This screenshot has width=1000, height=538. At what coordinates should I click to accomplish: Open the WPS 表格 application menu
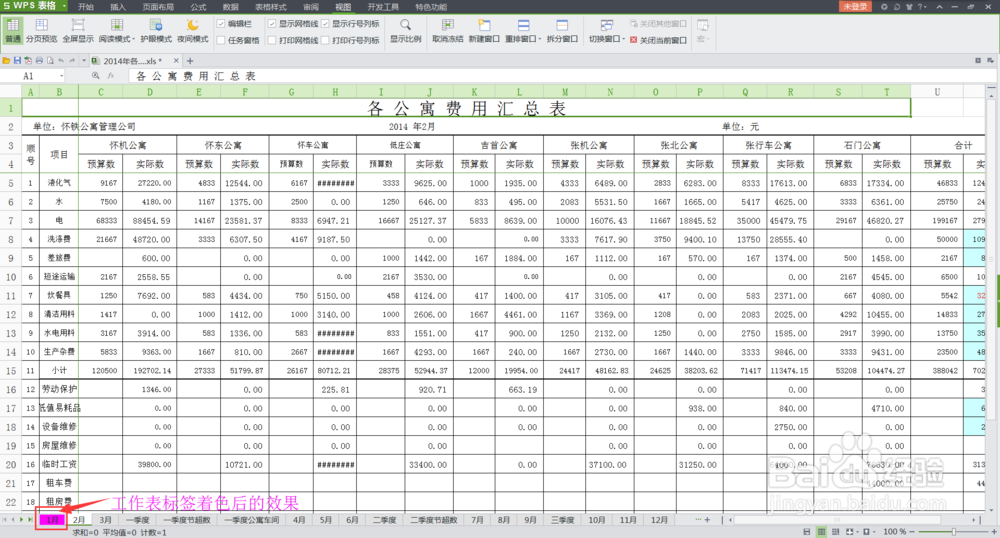[33, 6]
